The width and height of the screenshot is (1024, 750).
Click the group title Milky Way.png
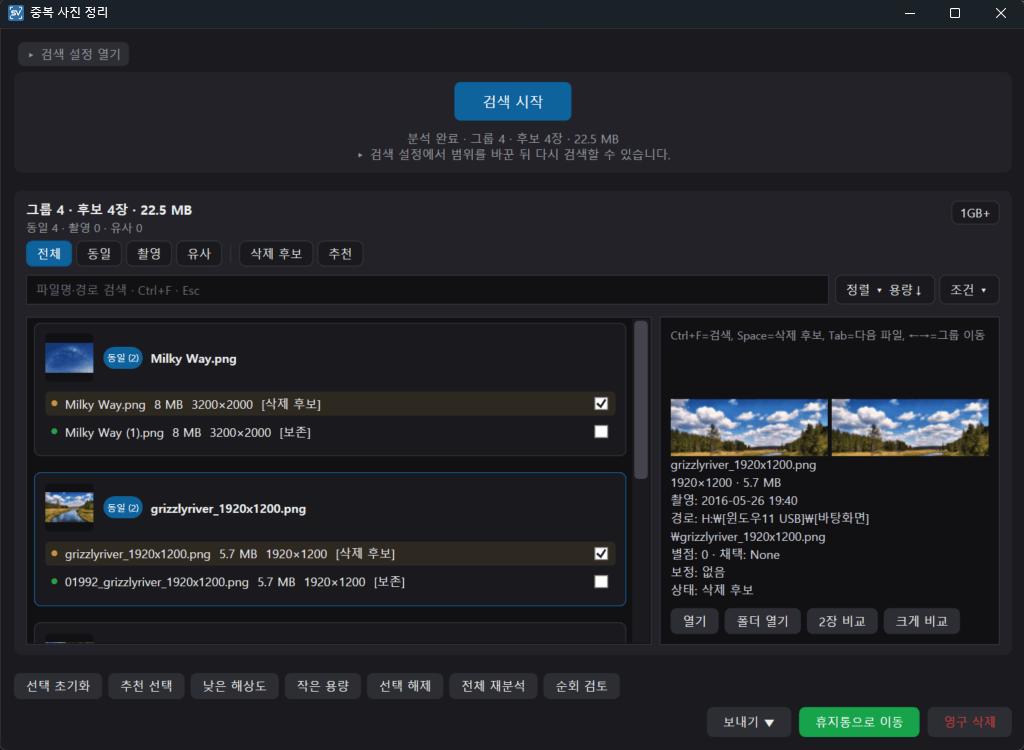point(193,359)
